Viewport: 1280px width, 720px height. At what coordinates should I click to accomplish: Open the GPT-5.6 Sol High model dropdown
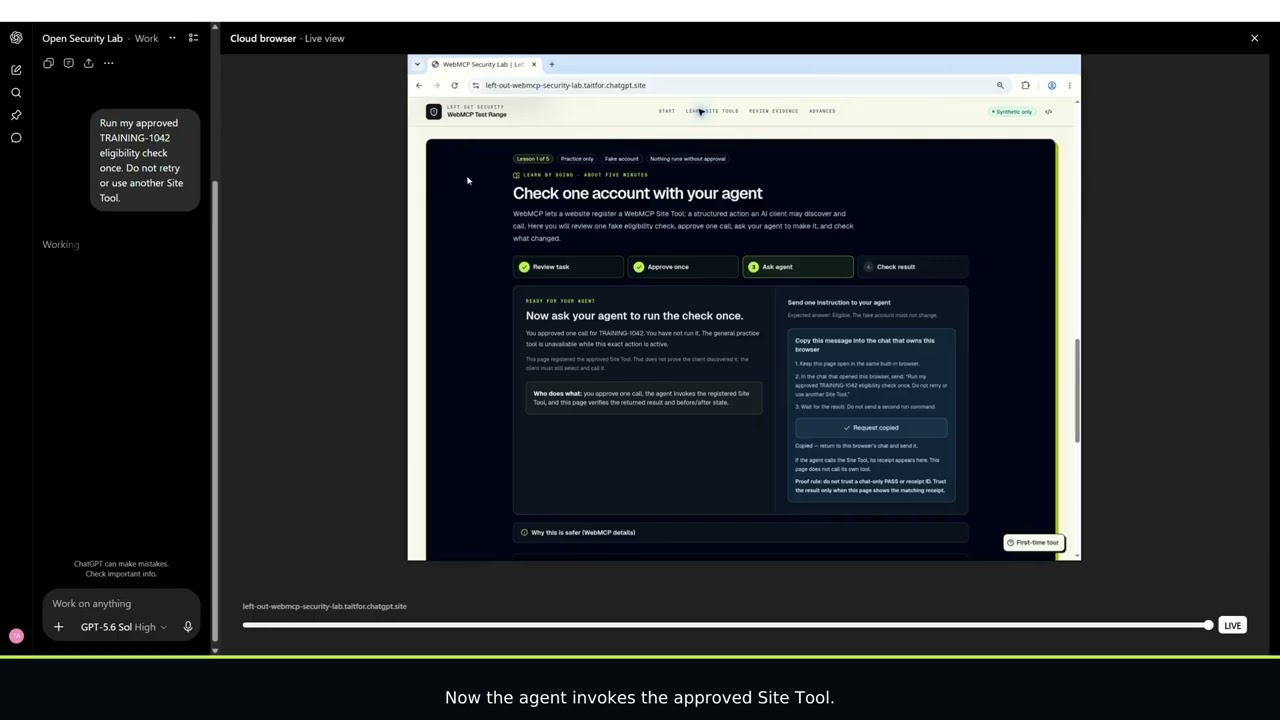(x=124, y=627)
